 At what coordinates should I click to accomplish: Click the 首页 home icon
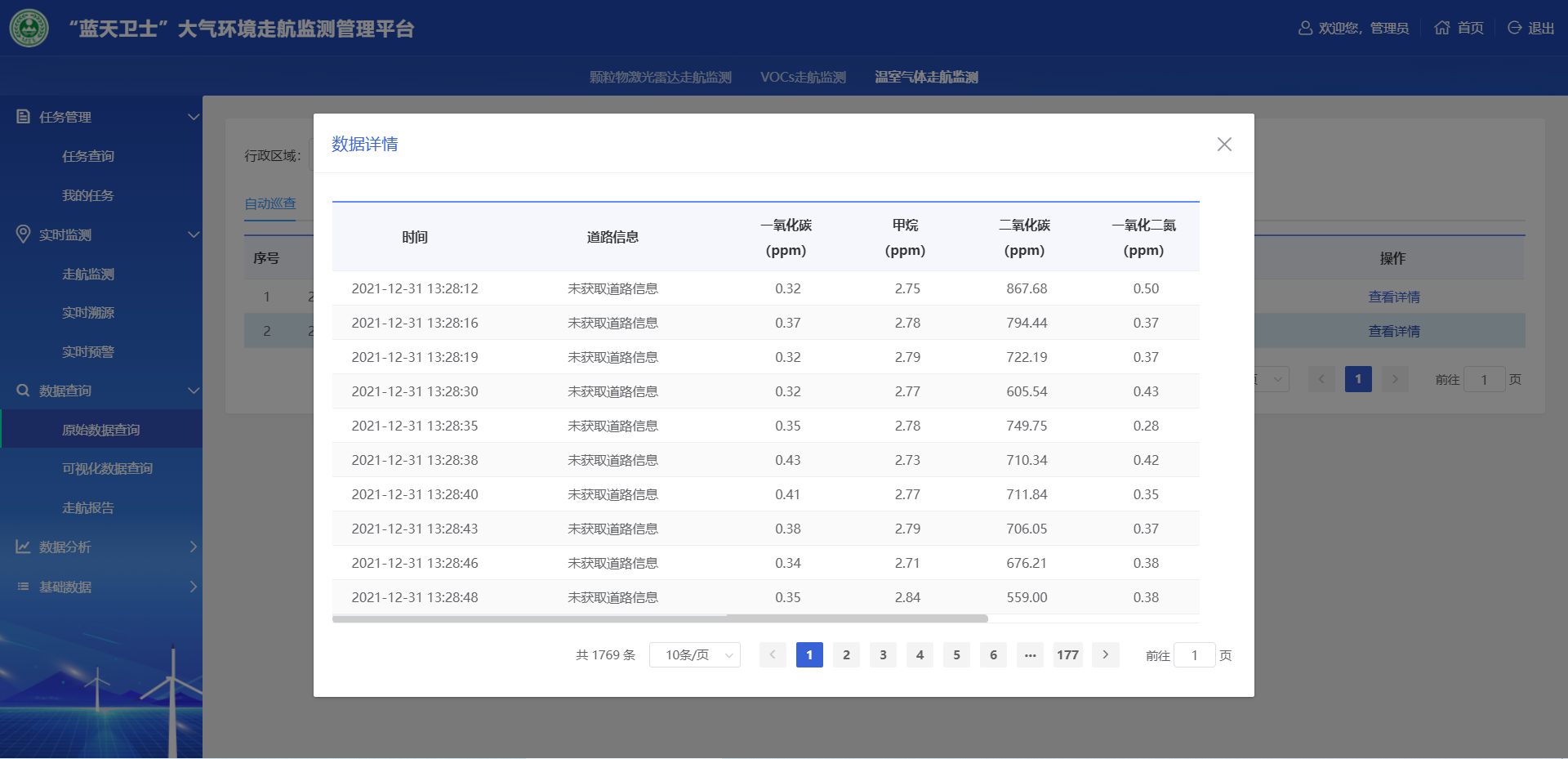pos(1442,28)
